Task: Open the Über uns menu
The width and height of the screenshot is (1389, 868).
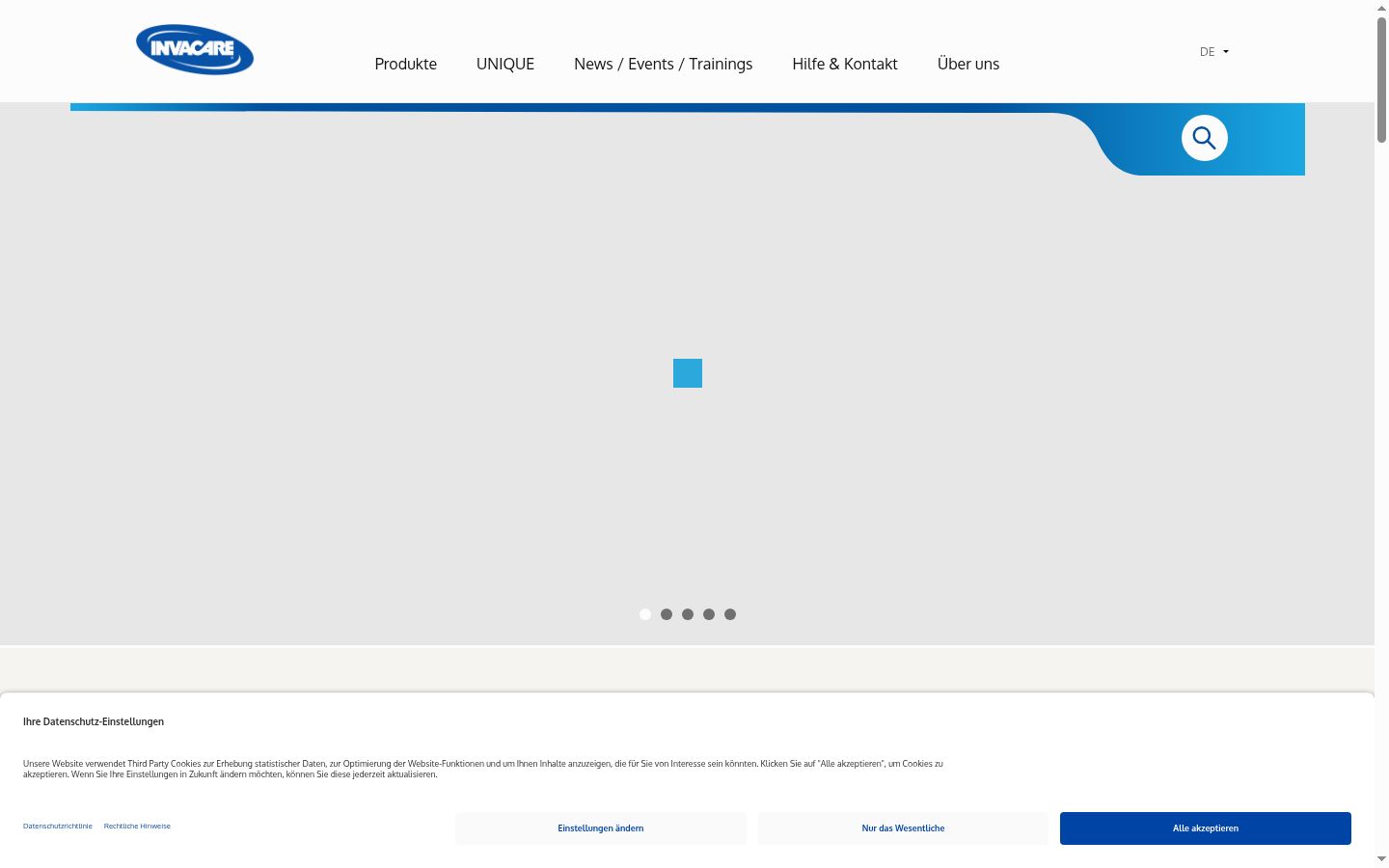Action: click(x=968, y=64)
